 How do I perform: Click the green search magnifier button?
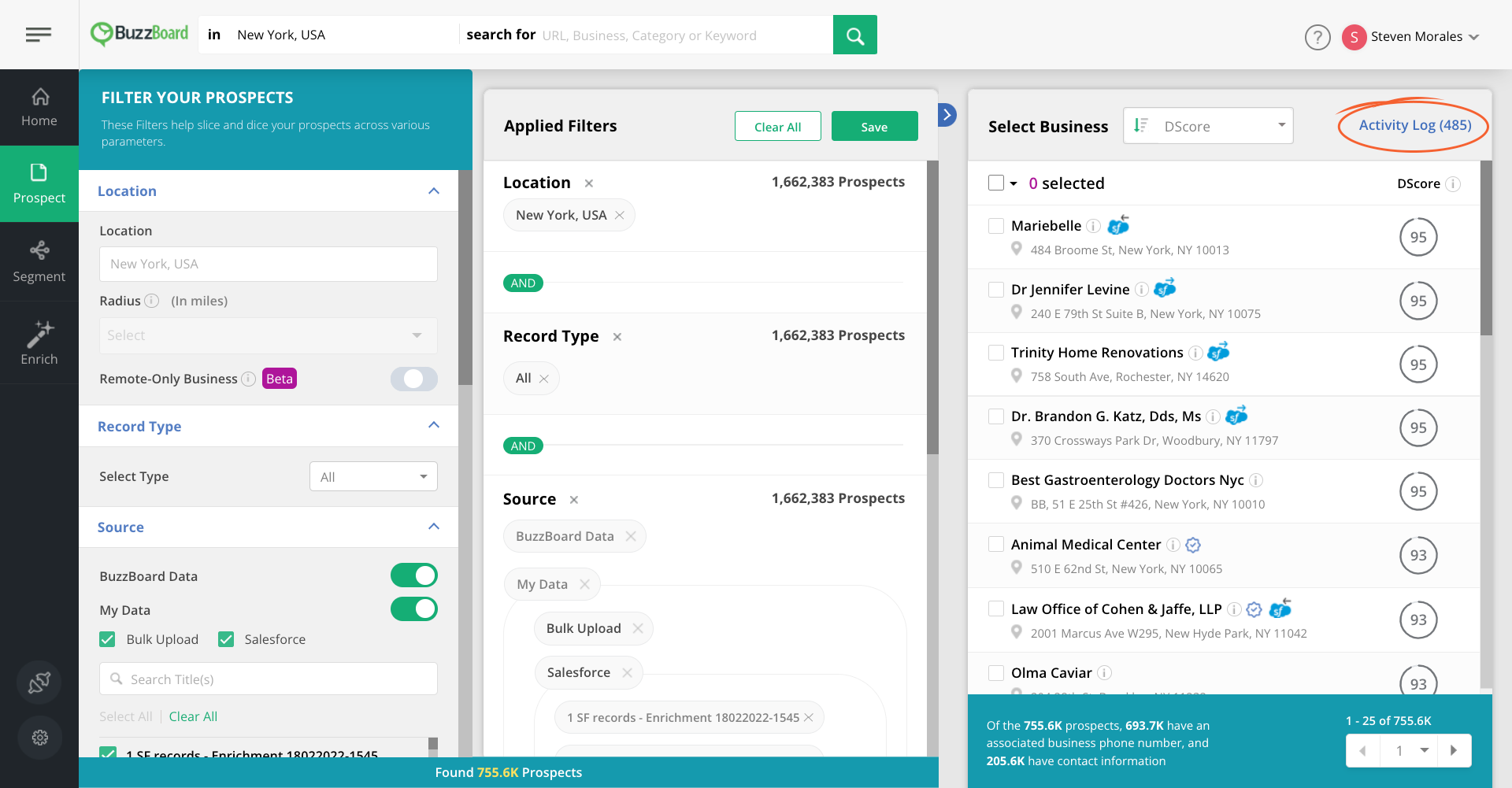click(x=855, y=35)
